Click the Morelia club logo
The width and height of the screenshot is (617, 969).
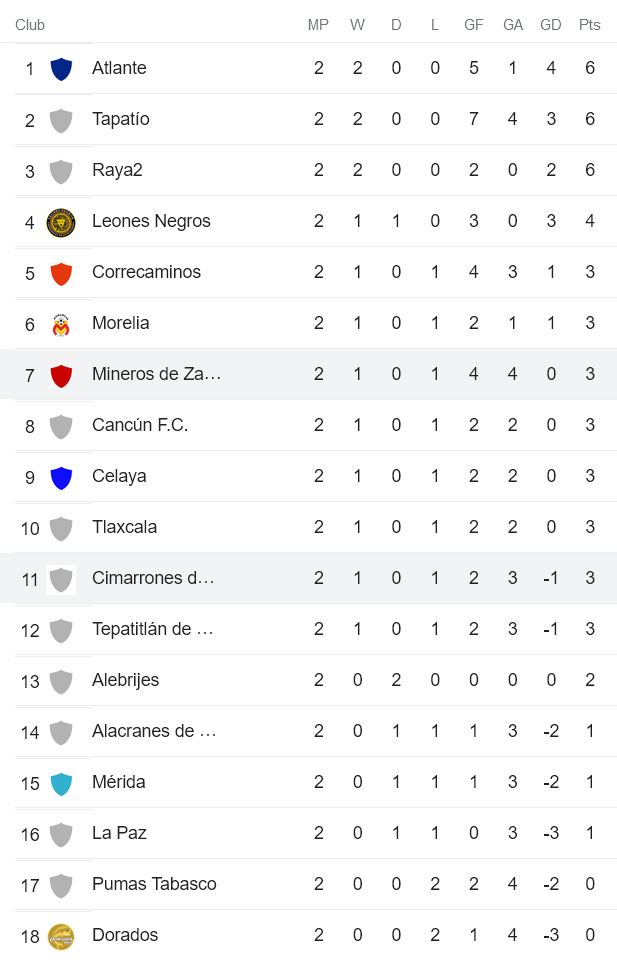61,324
